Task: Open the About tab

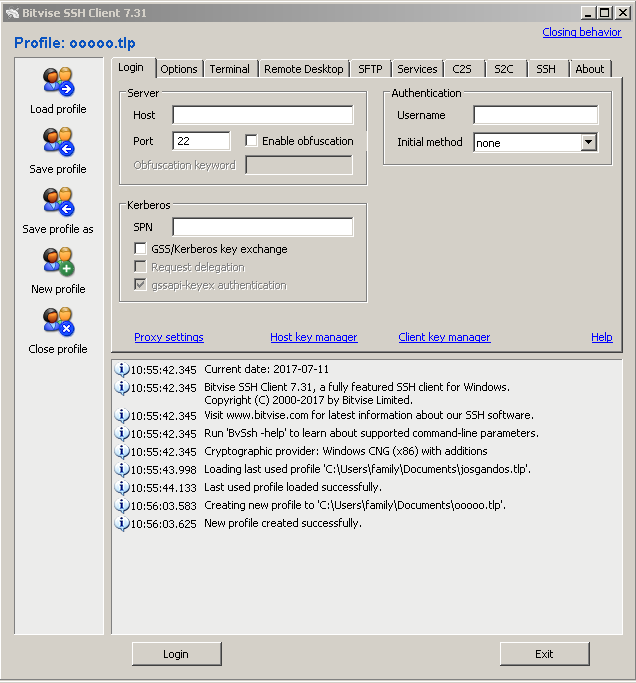Action: (590, 69)
